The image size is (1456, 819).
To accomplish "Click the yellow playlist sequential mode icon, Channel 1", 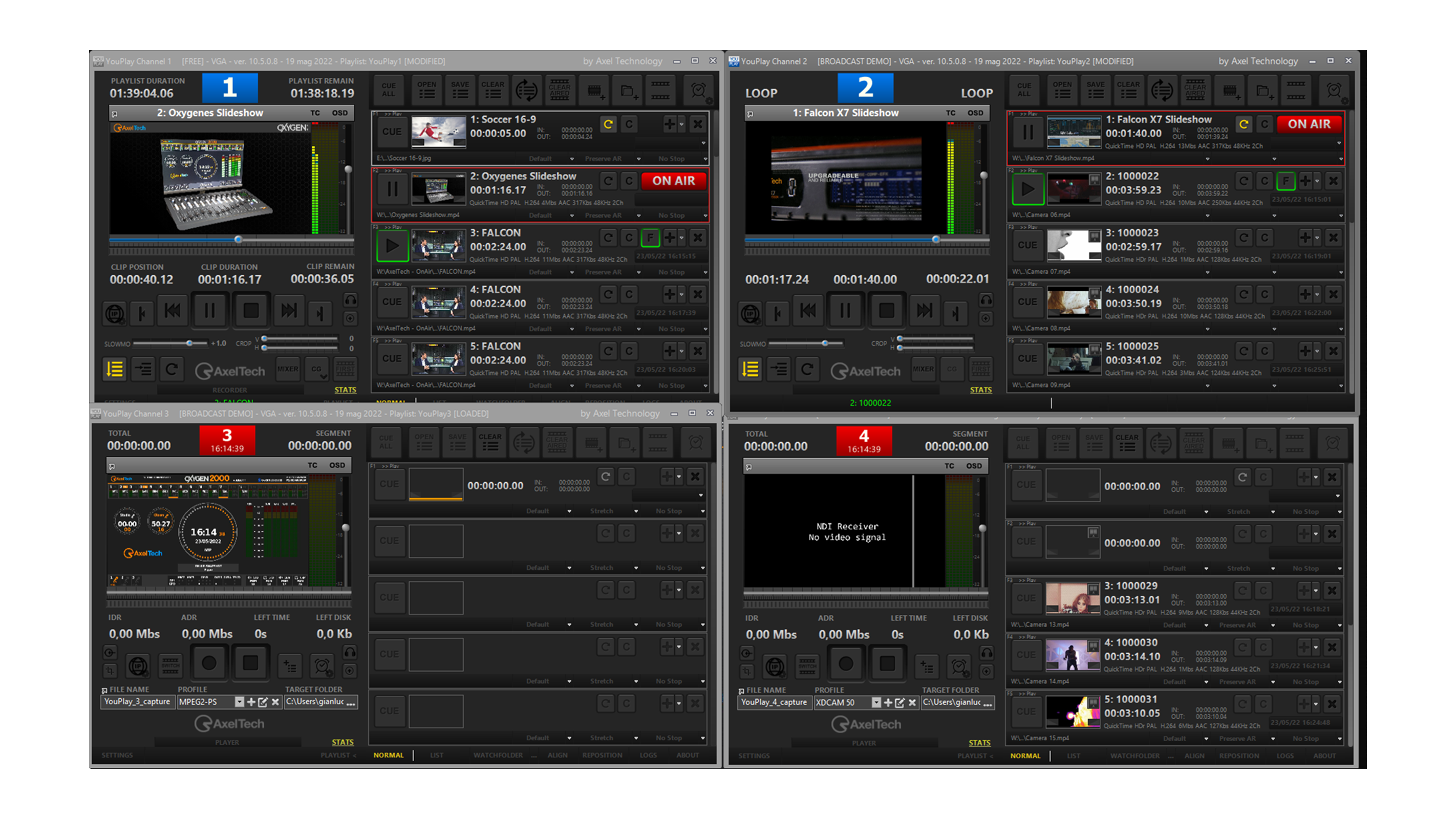I will coord(114,370).
